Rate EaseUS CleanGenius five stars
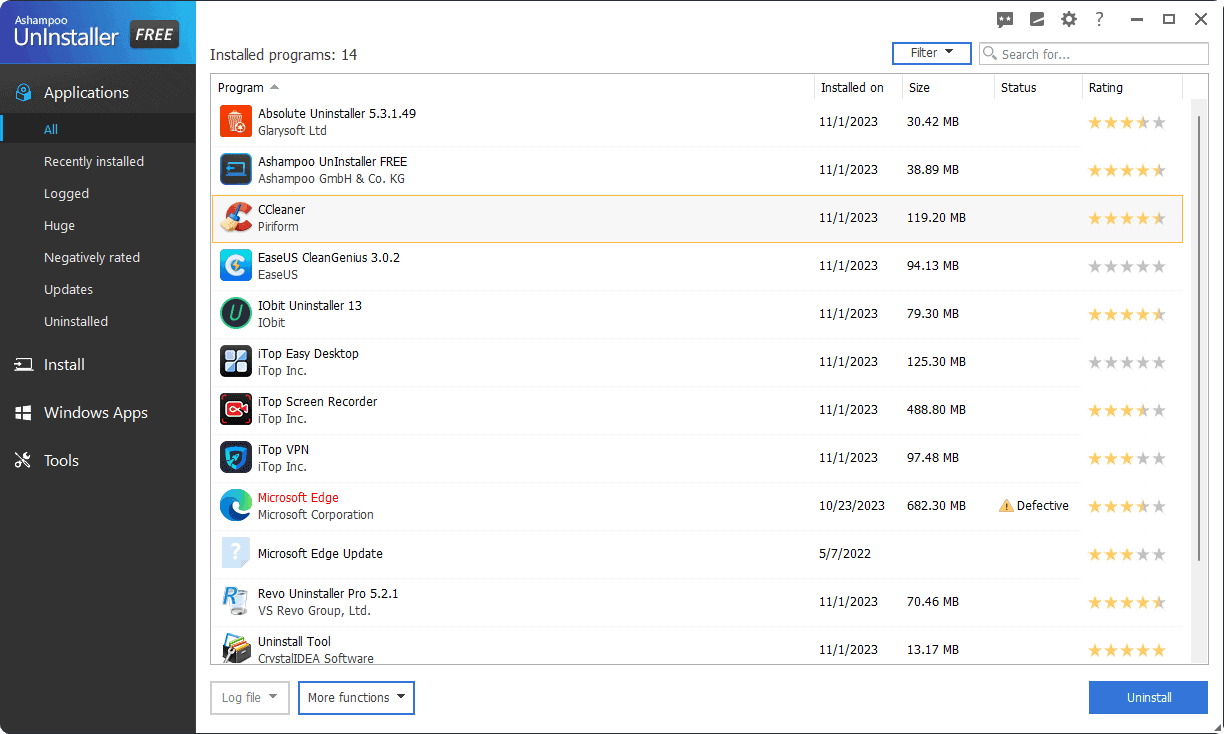The height and width of the screenshot is (734, 1224). click(1159, 265)
